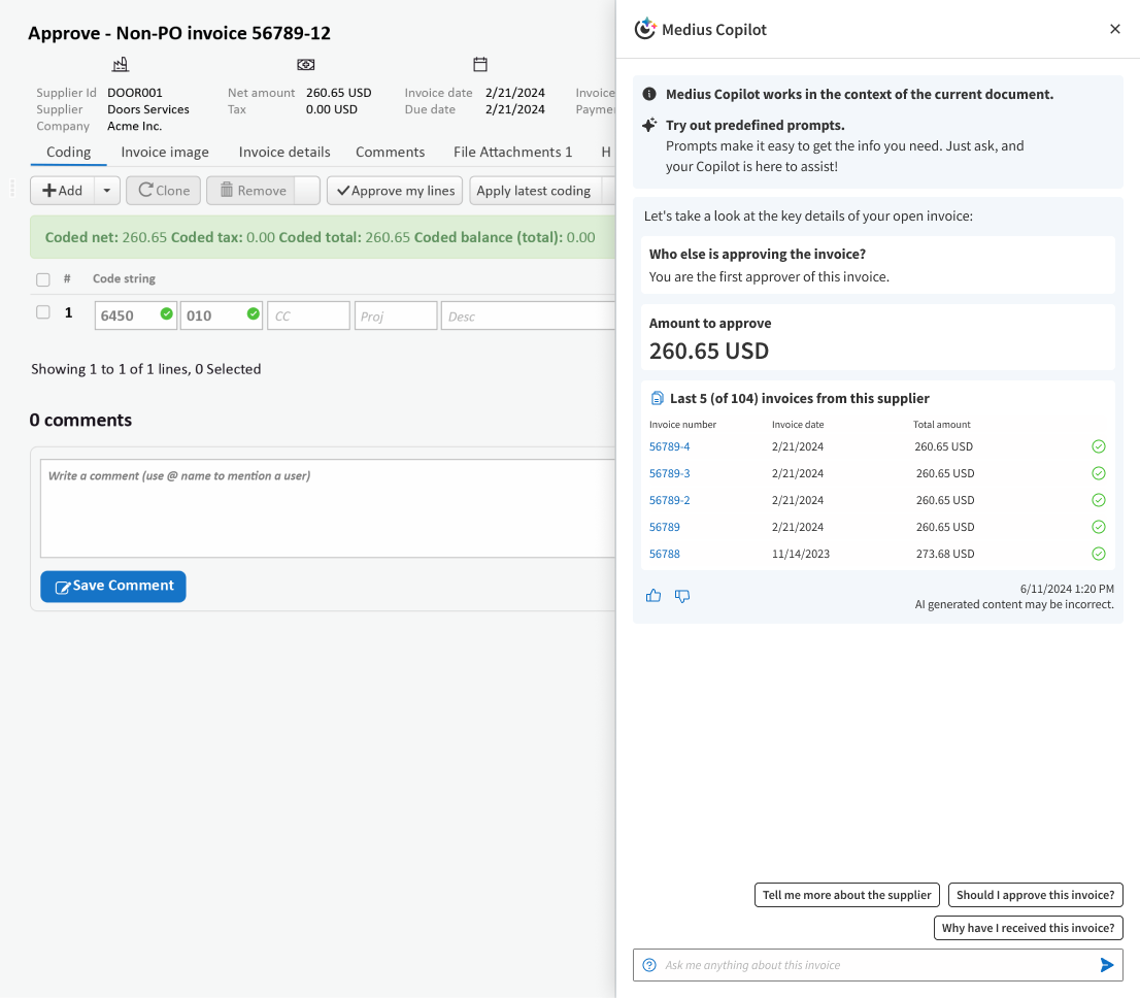Switch to the Comments tab
1140x998 pixels.
tap(390, 152)
